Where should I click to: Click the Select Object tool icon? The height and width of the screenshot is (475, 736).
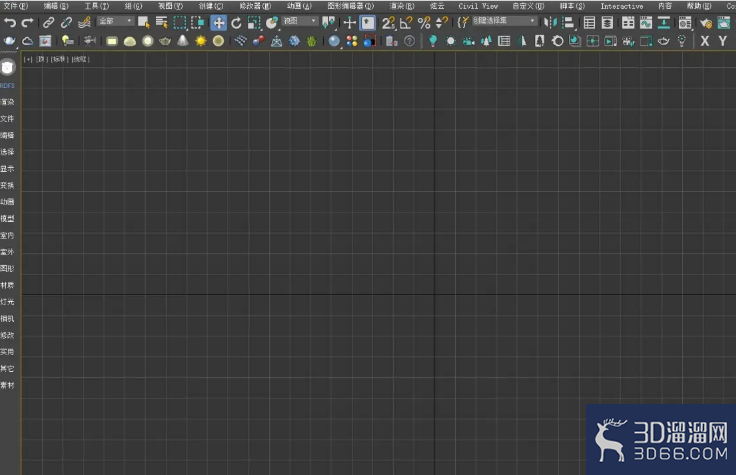point(144,23)
